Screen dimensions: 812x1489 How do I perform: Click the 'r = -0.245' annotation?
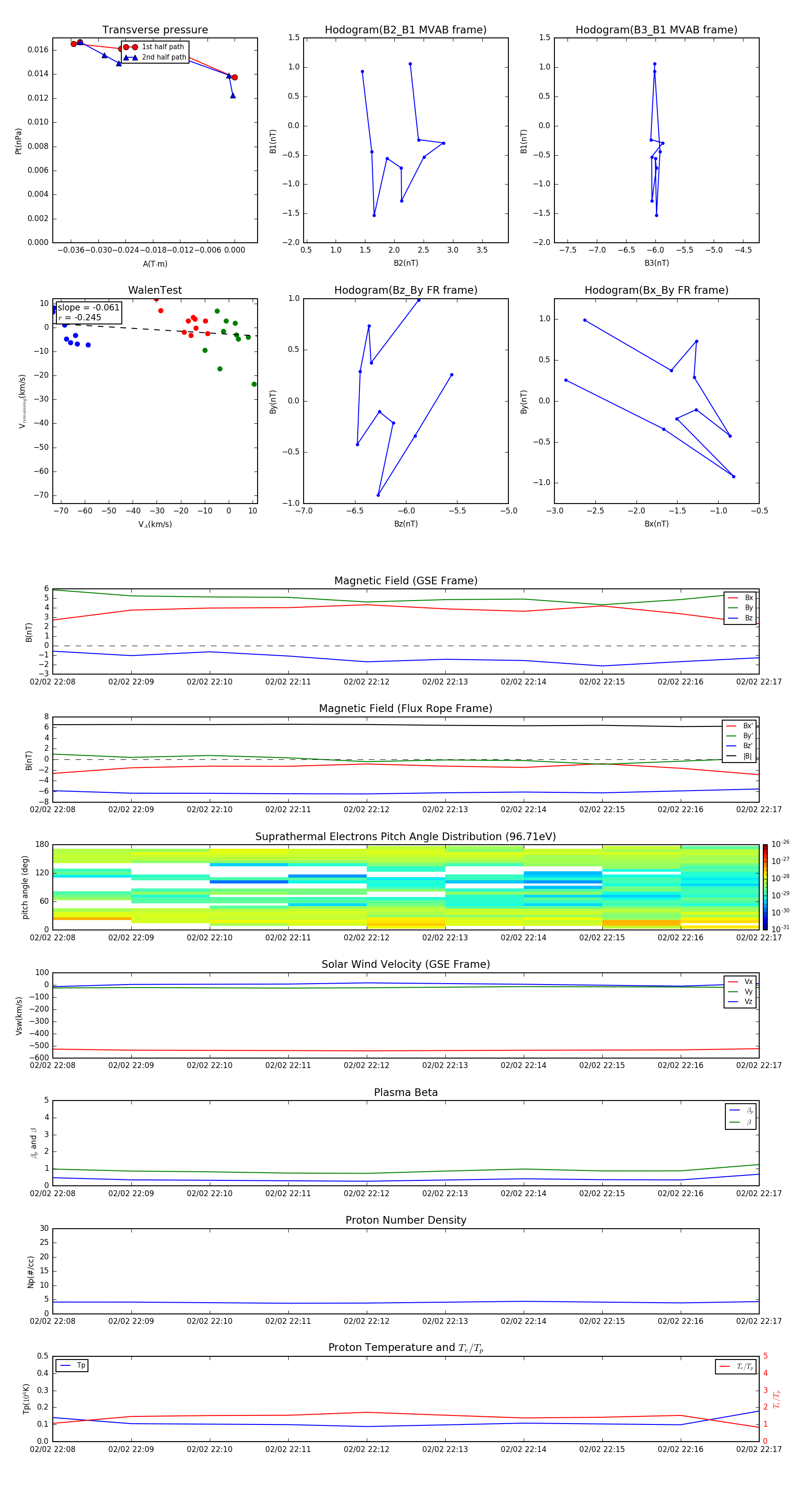click(80, 317)
